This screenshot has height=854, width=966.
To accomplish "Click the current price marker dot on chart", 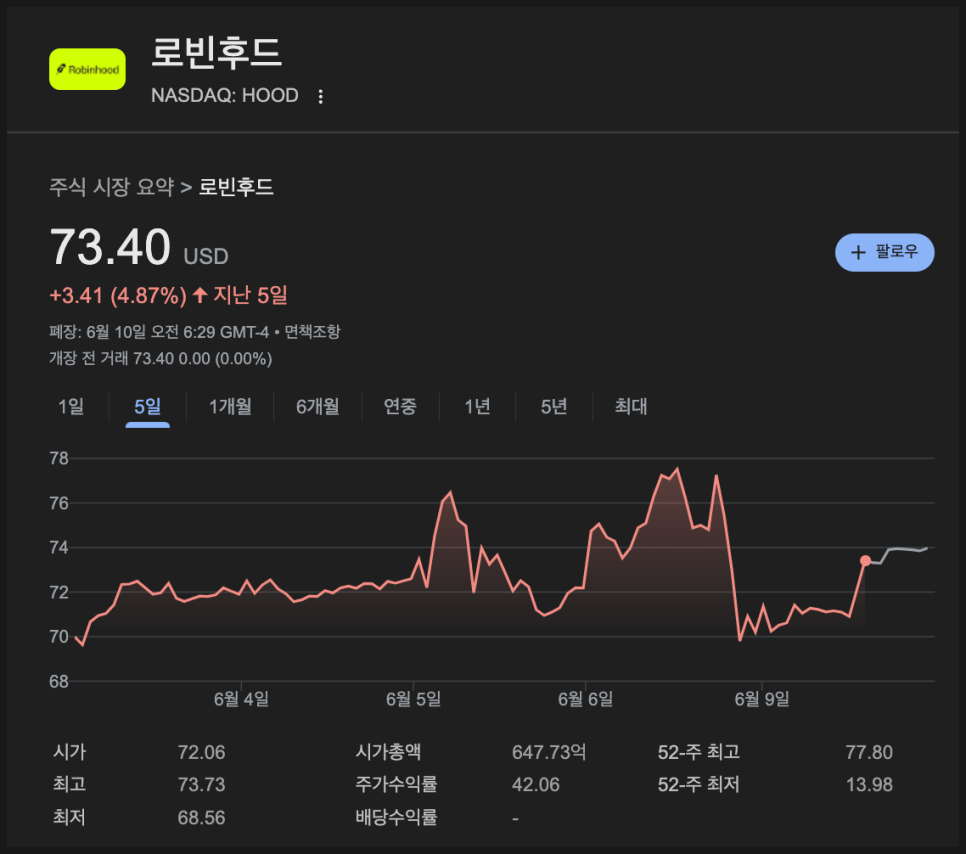I will (x=865, y=561).
